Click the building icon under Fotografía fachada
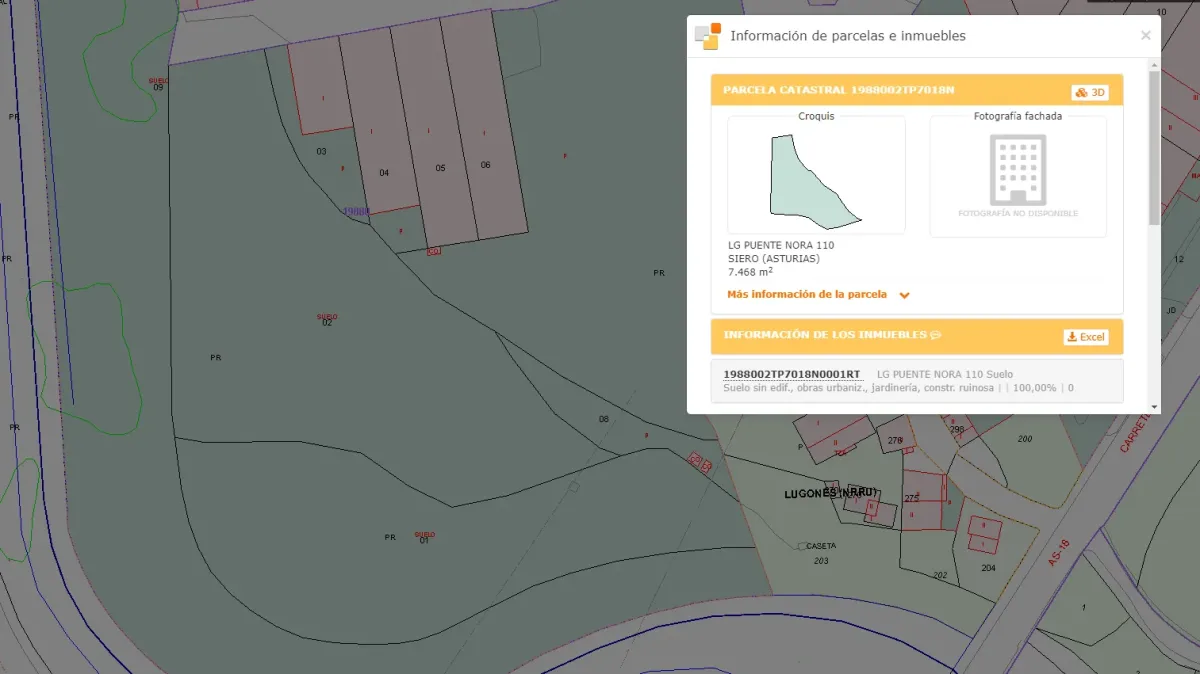 [x=1018, y=170]
